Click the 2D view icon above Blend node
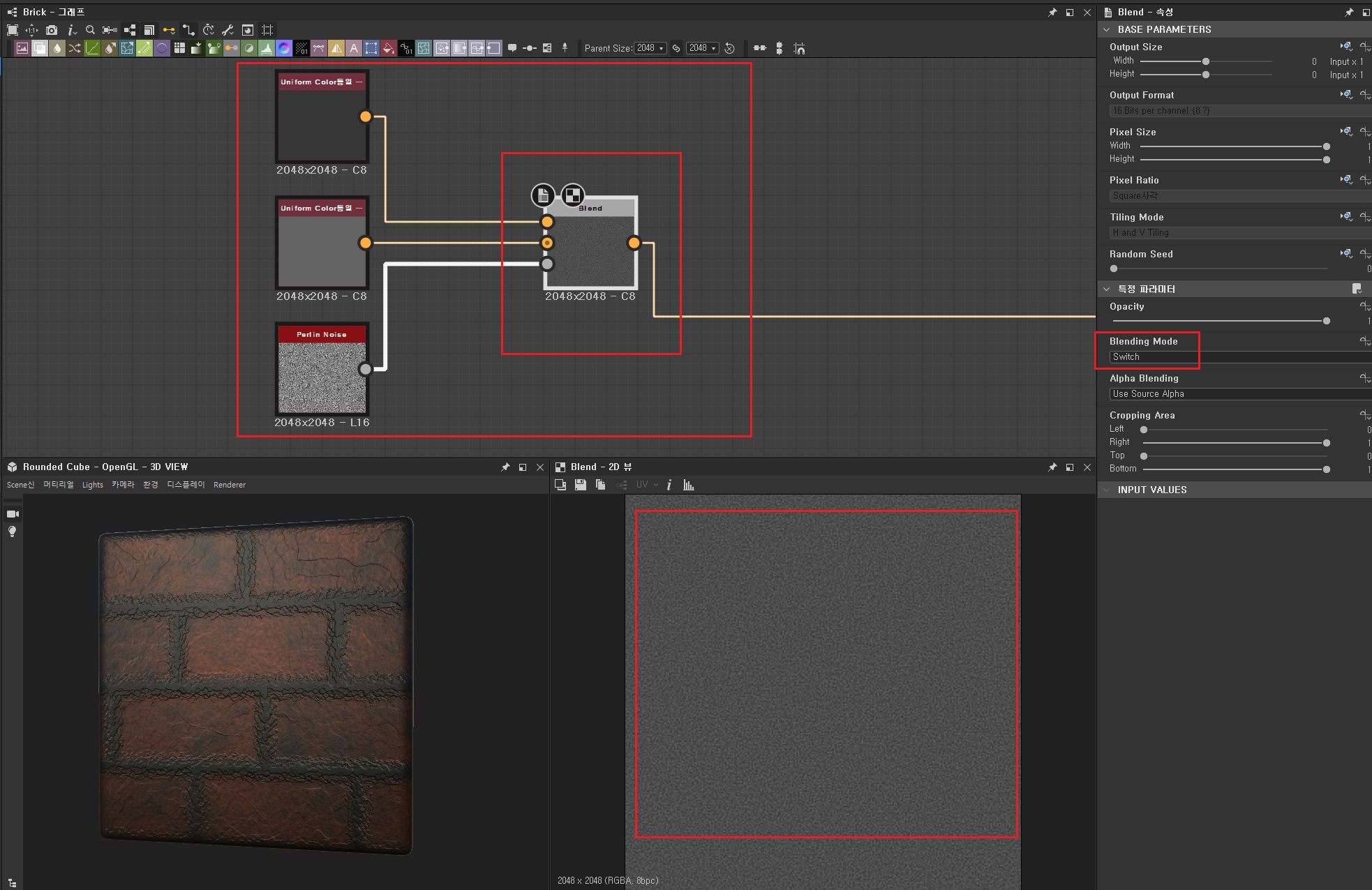1372x890 pixels. point(573,195)
